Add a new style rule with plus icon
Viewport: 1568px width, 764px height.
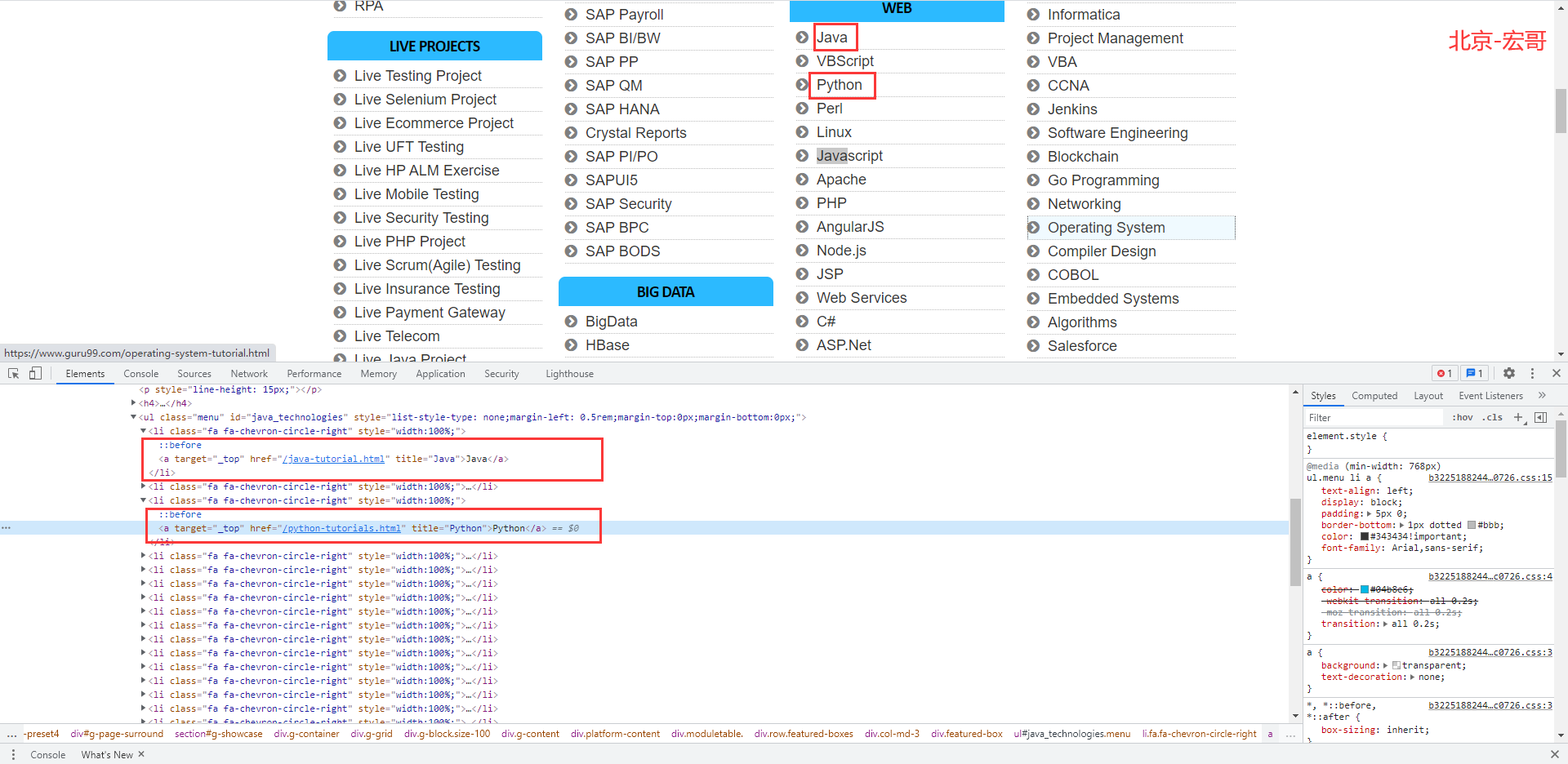(1518, 417)
